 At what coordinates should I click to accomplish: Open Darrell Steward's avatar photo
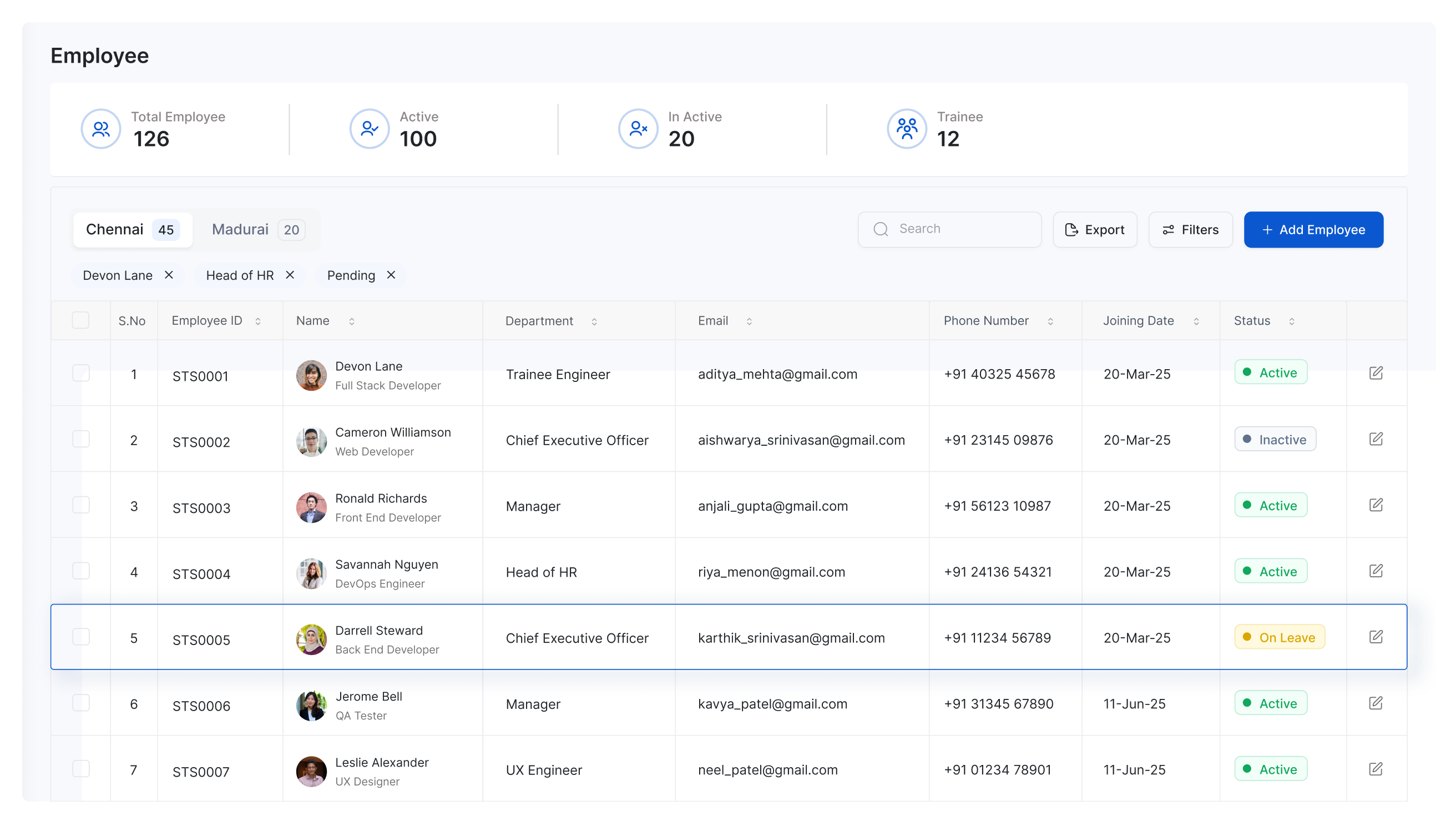tap(311, 639)
